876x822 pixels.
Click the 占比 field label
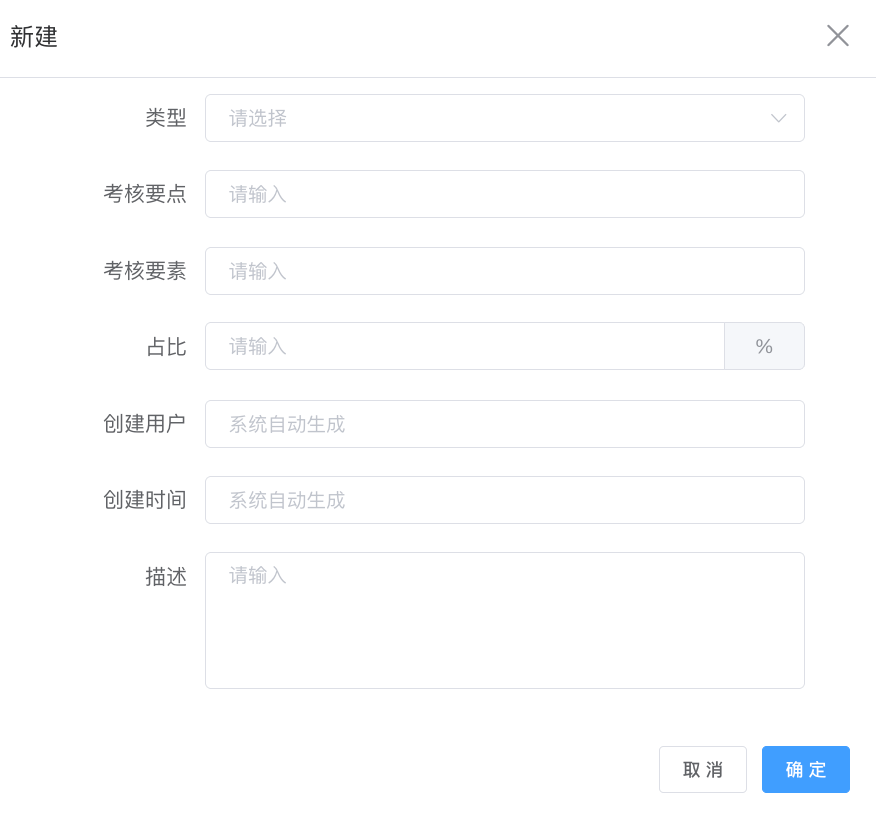(166, 347)
